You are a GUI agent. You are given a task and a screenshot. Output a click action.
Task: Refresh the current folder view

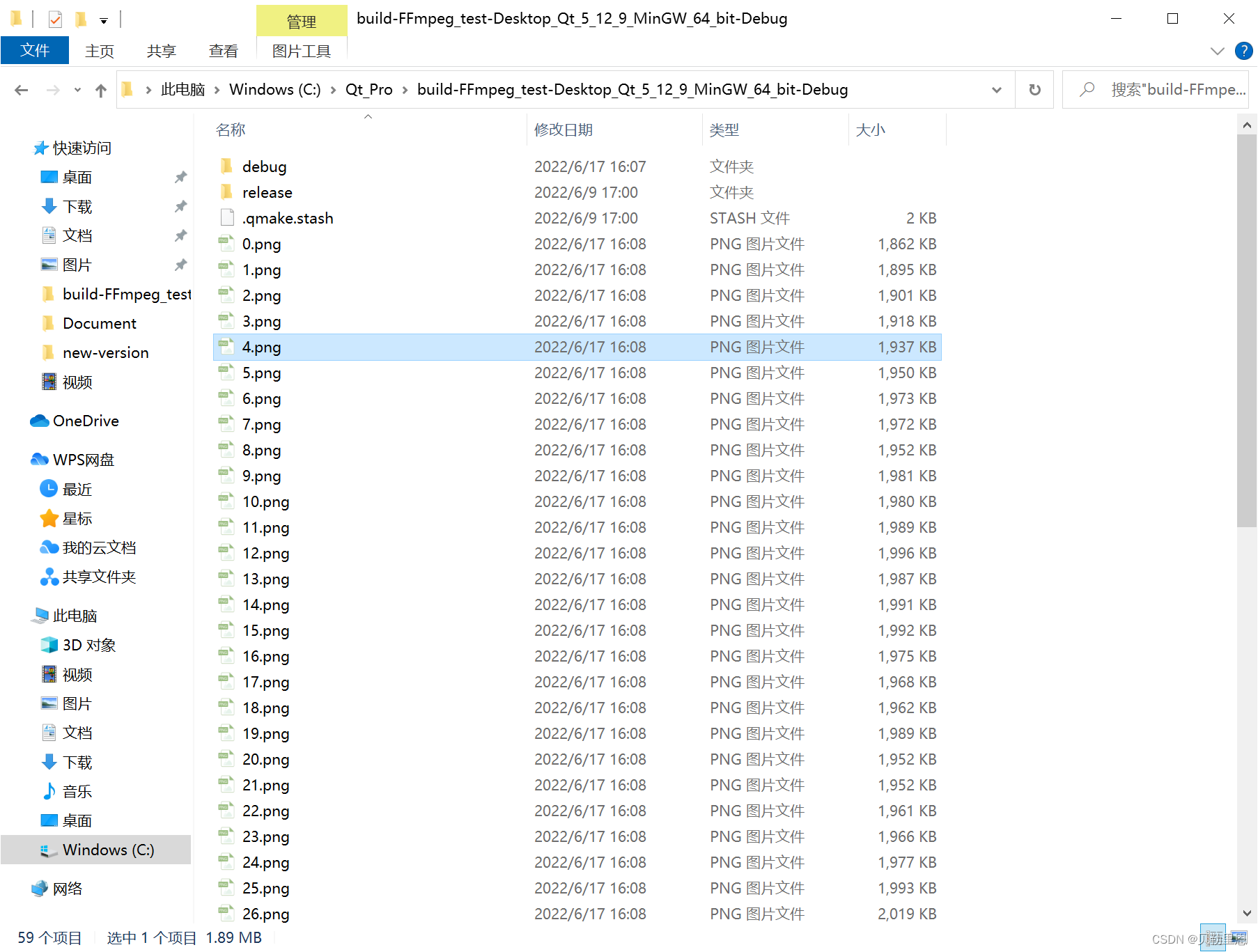pyautogui.click(x=1034, y=90)
